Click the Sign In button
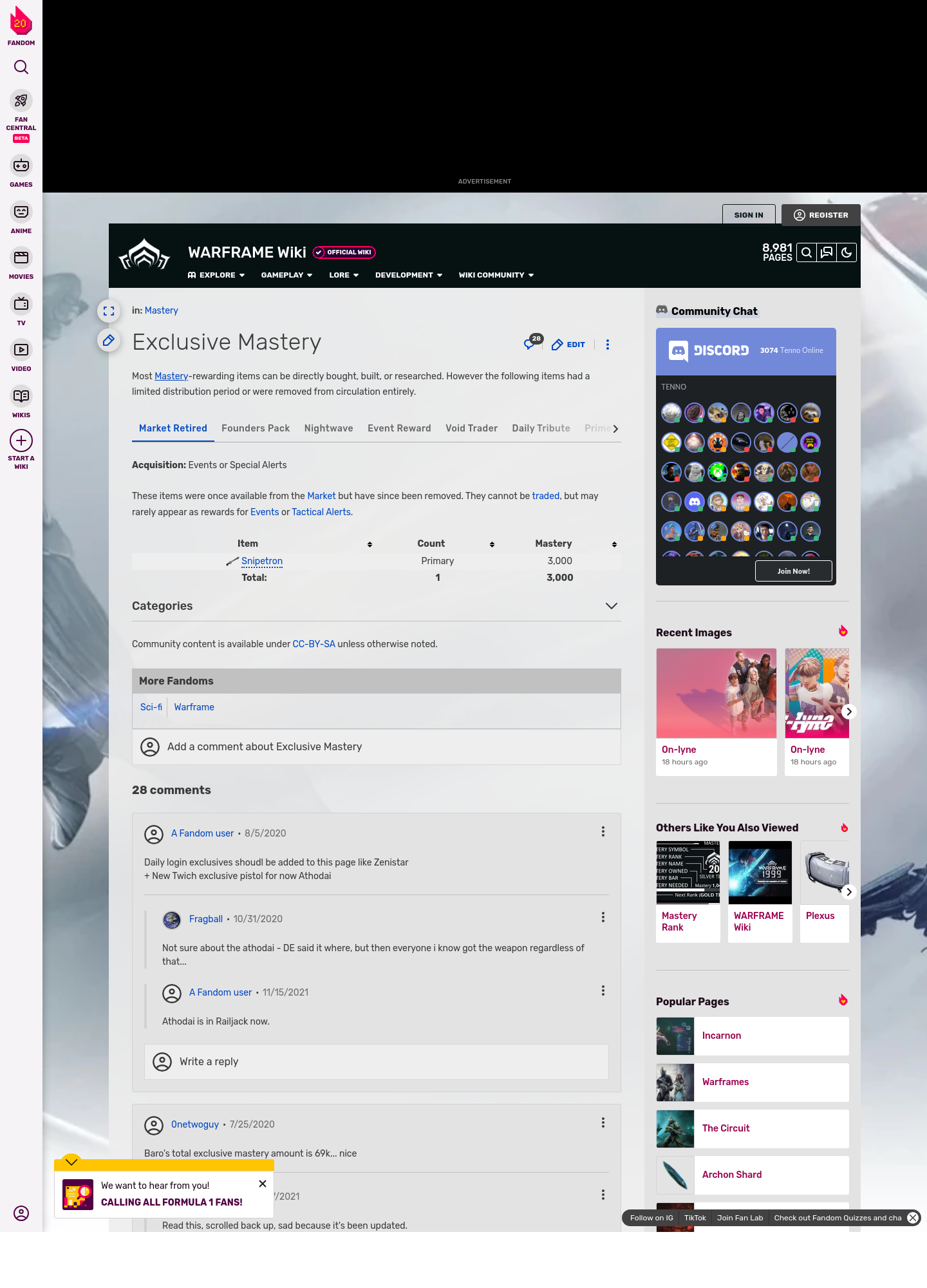 tap(749, 215)
